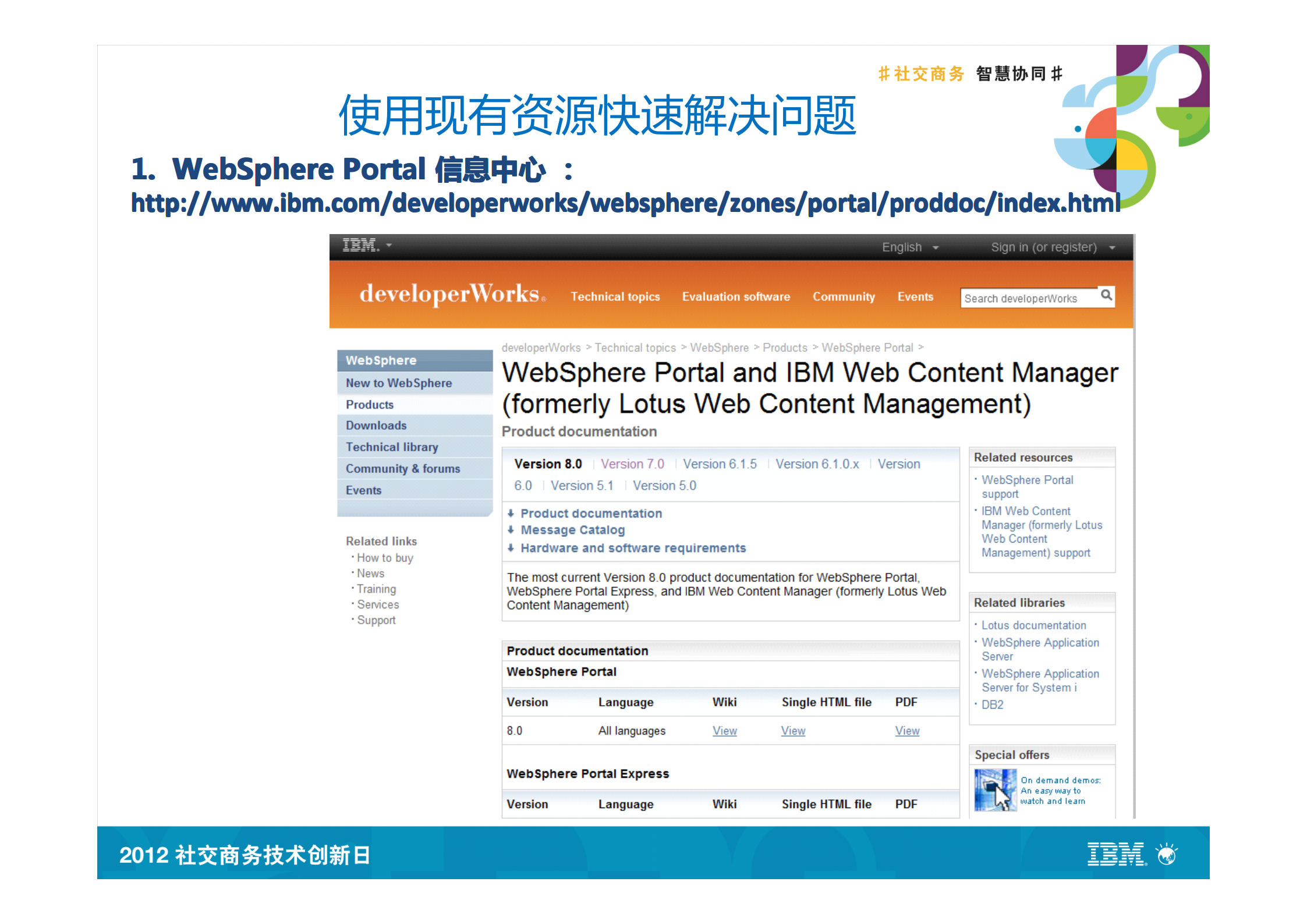Select Version 5.1 documentation
This screenshot has width=1307, height=924.
tap(582, 485)
